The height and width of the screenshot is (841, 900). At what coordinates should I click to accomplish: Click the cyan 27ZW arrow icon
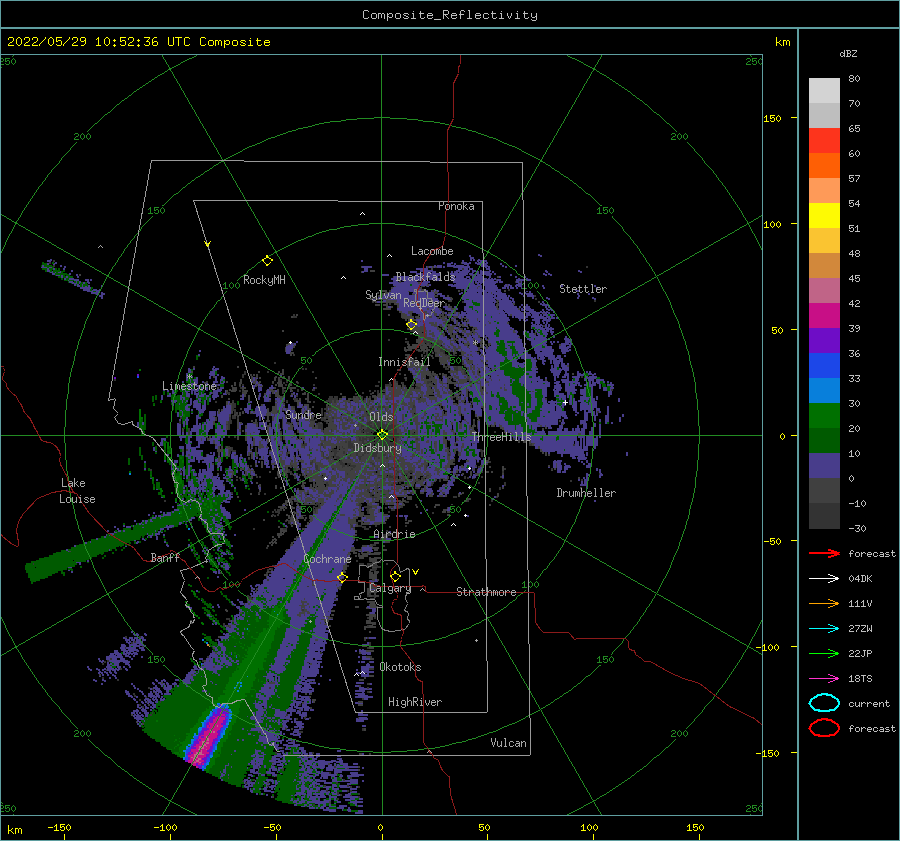tap(824, 629)
